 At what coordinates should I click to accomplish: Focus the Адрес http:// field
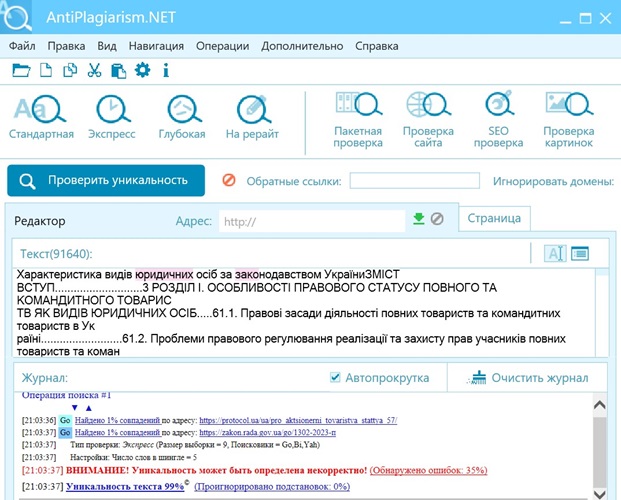pos(312,221)
